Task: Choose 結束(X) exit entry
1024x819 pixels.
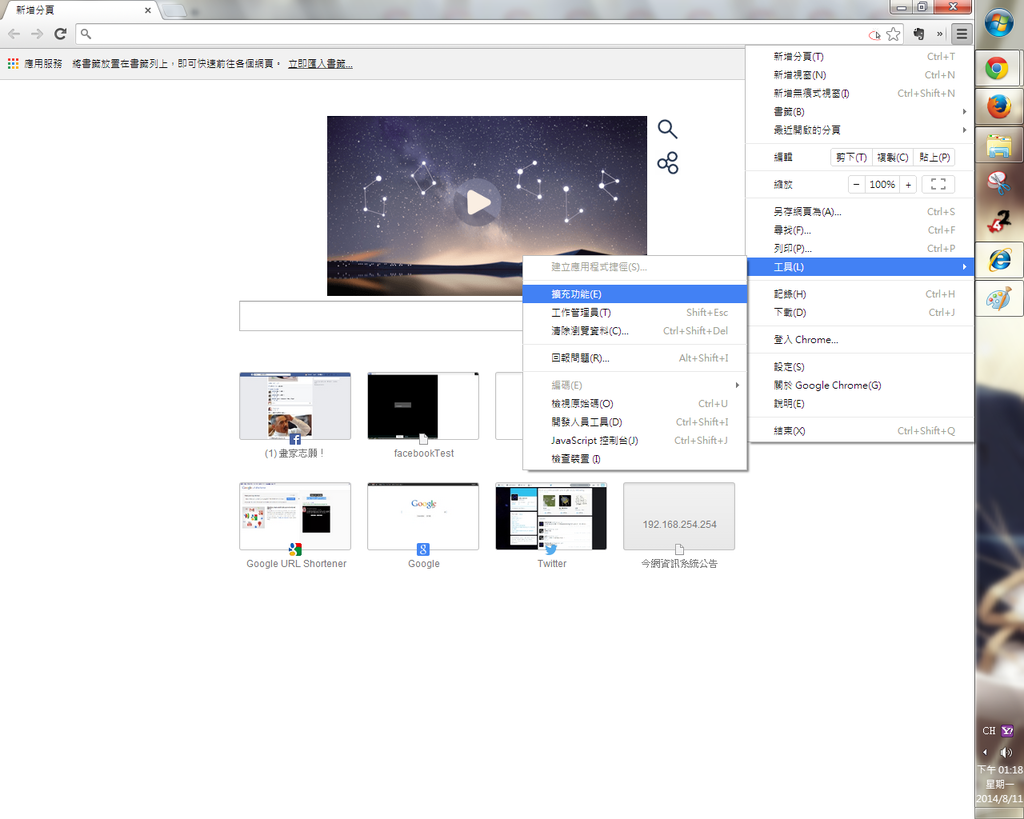Action: [x=860, y=431]
